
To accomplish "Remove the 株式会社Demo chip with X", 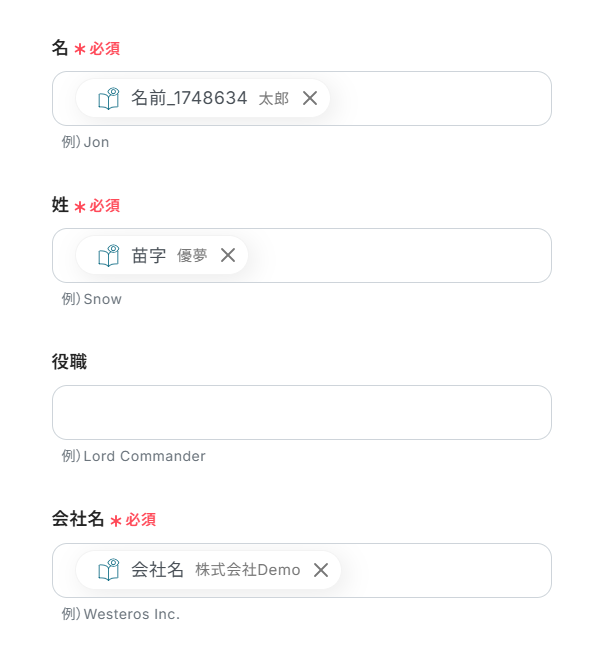I will tap(321, 570).
